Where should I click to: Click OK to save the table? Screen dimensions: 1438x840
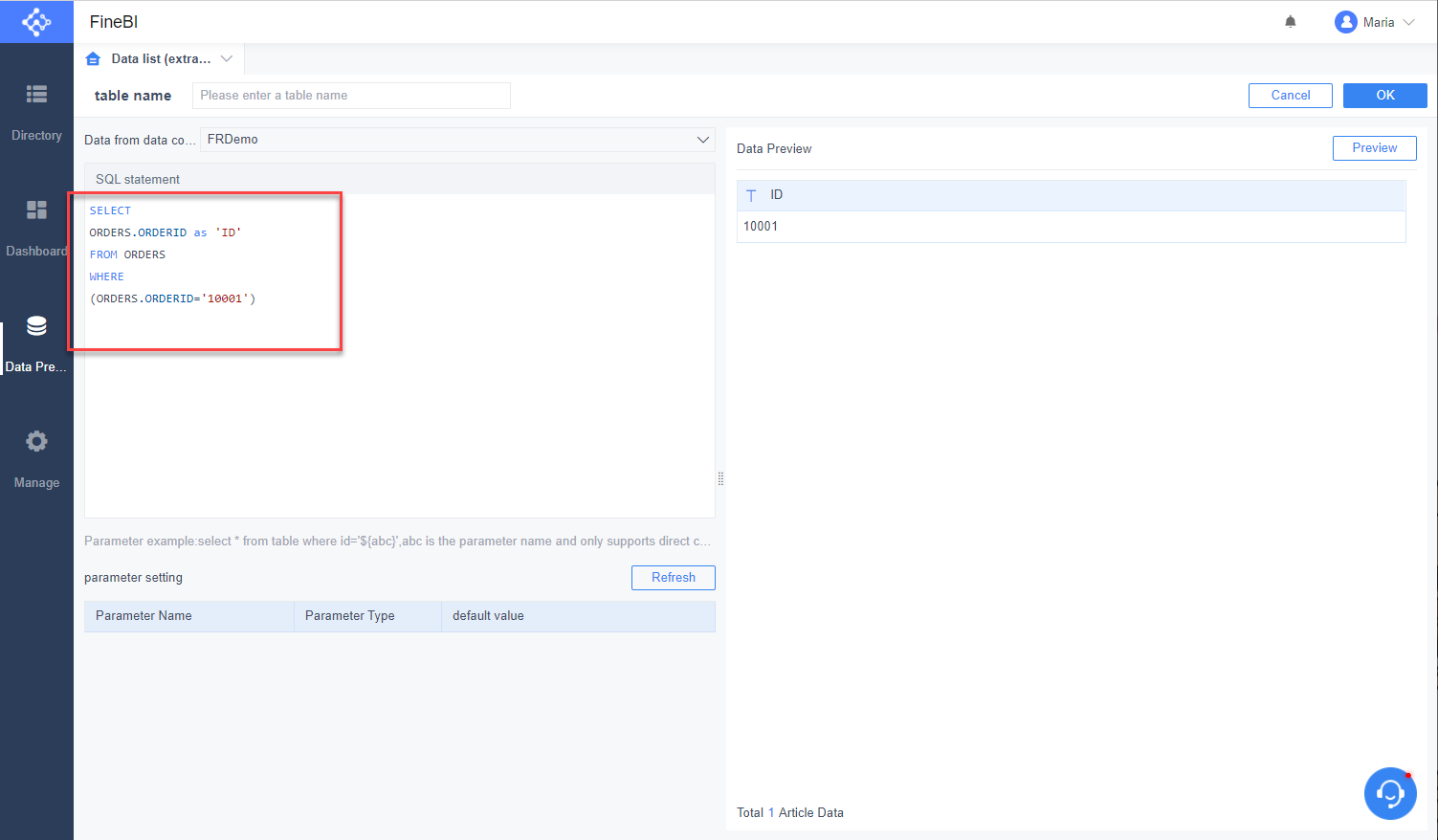tap(1384, 95)
